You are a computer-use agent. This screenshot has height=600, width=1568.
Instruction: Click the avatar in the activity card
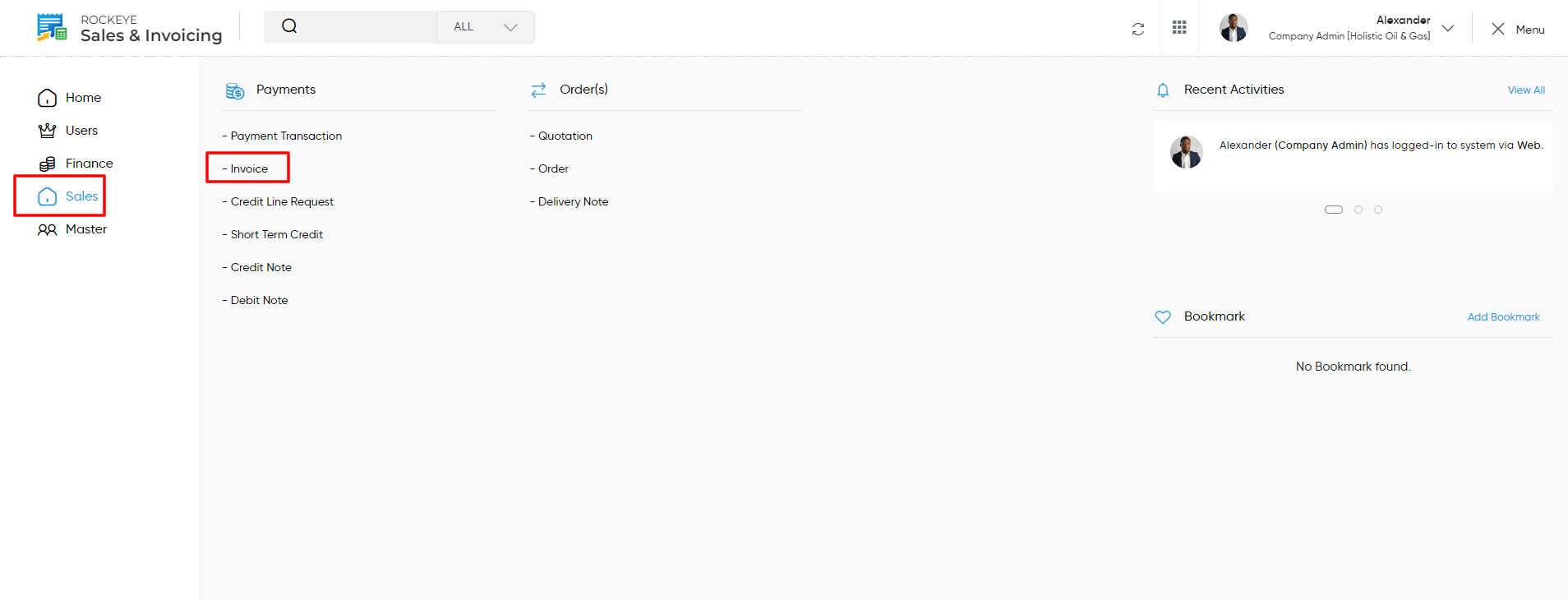1187,152
